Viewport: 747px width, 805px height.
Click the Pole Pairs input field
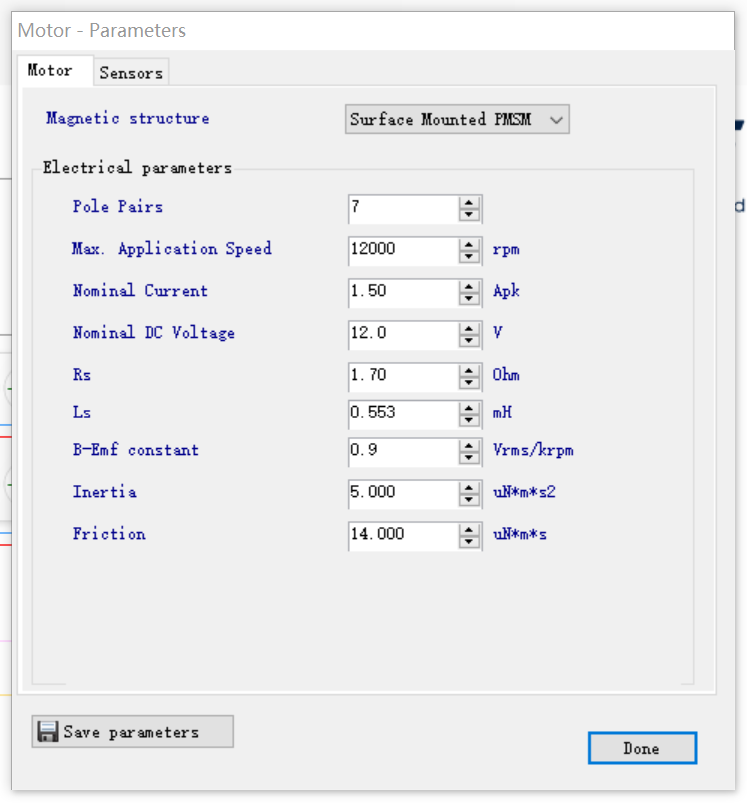(x=402, y=208)
